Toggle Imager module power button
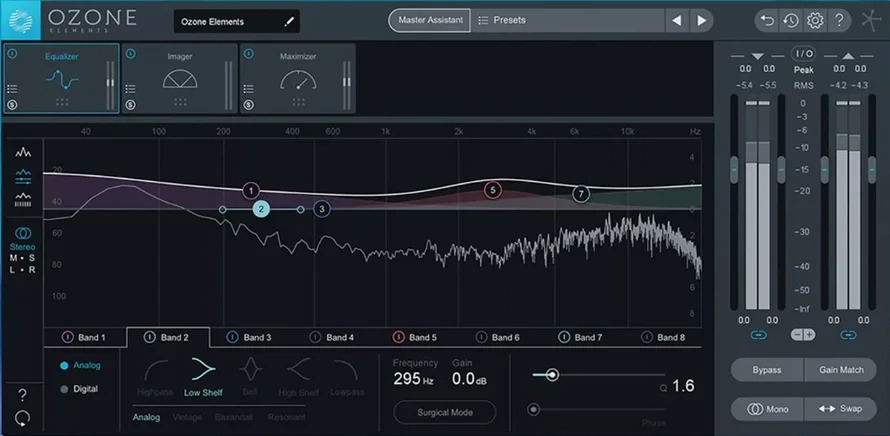The width and height of the screenshot is (890, 436). (x=131, y=54)
